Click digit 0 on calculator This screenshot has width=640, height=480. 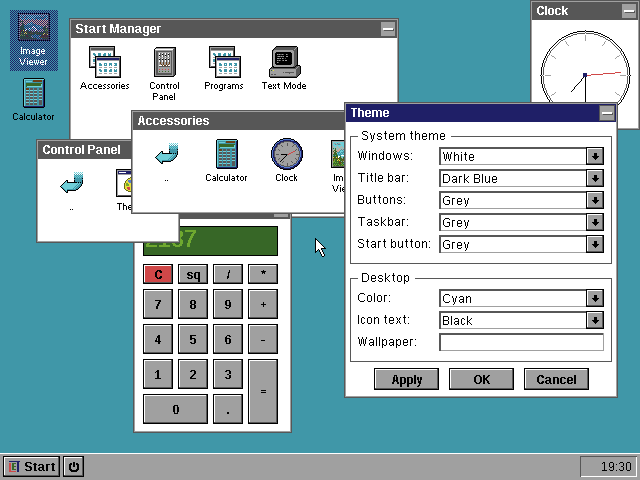pyautogui.click(x=176, y=409)
